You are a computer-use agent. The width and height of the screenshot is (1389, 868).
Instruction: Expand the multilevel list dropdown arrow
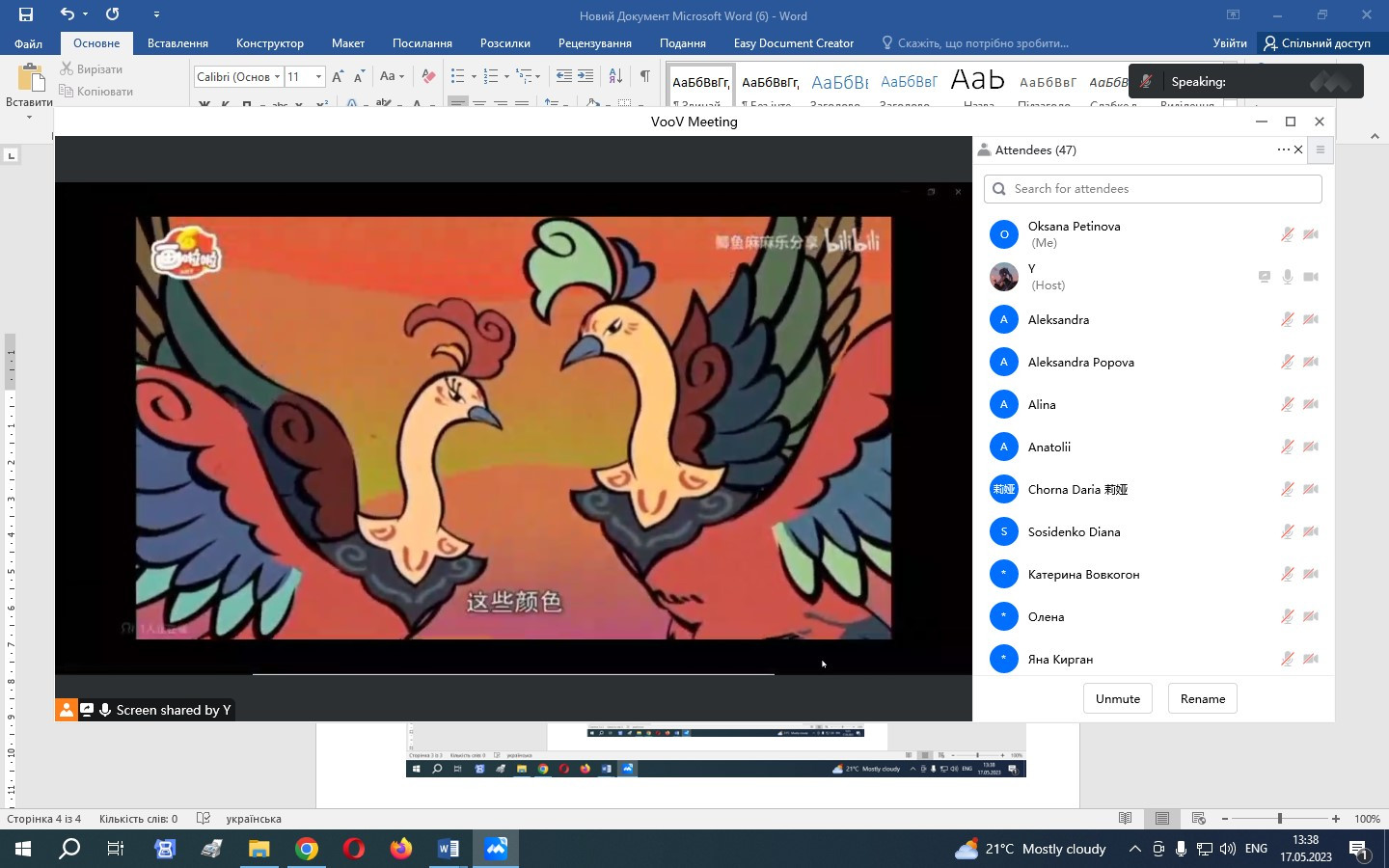(x=538, y=76)
